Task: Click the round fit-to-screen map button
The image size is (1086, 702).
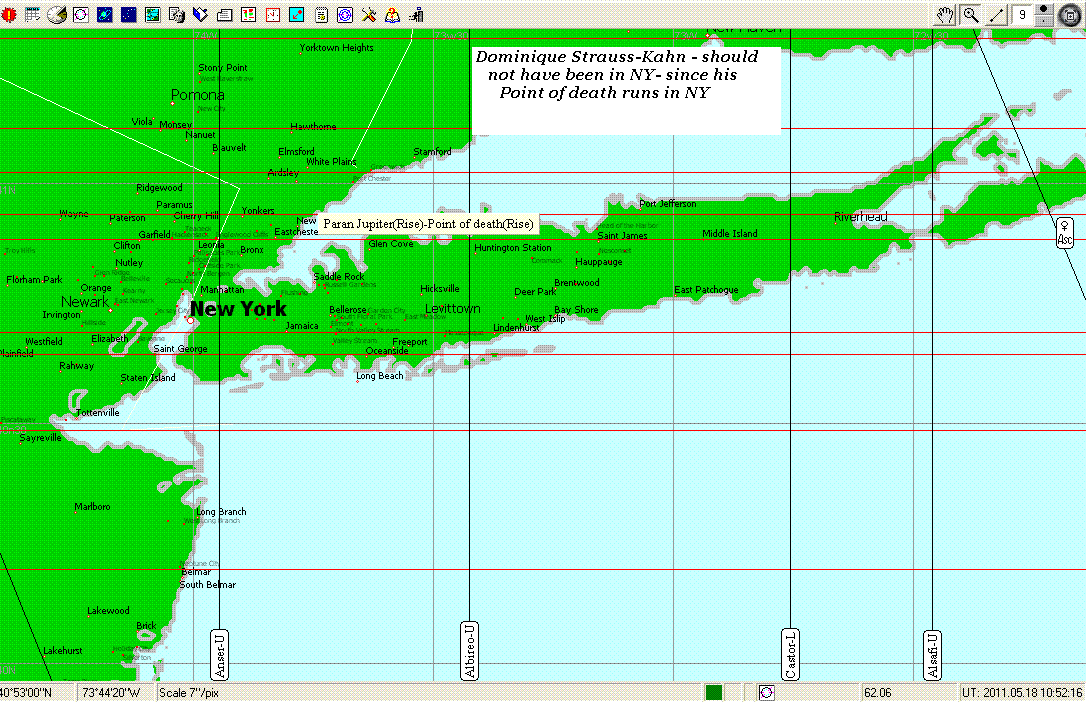Action: pos(1070,15)
